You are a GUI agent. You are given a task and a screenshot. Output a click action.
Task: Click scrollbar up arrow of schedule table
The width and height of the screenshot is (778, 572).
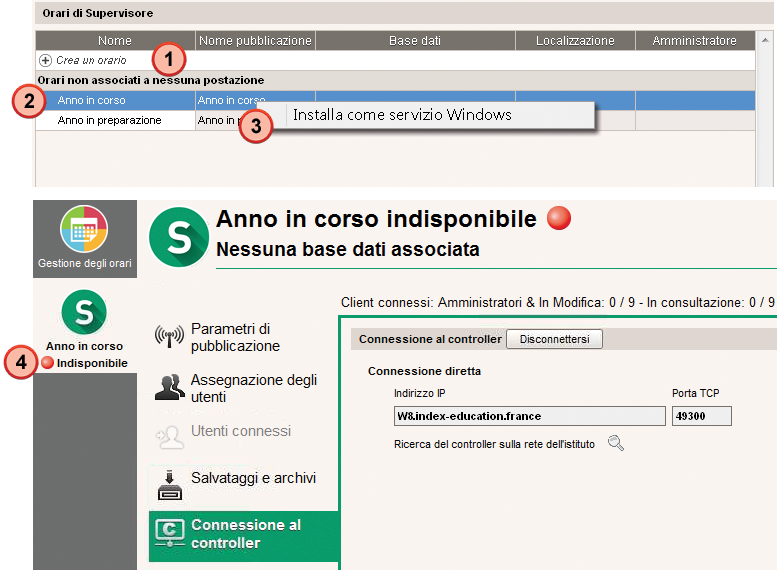(765, 40)
